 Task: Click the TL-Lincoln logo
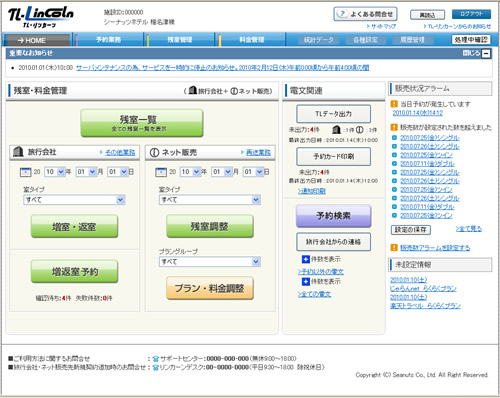[x=41, y=17]
